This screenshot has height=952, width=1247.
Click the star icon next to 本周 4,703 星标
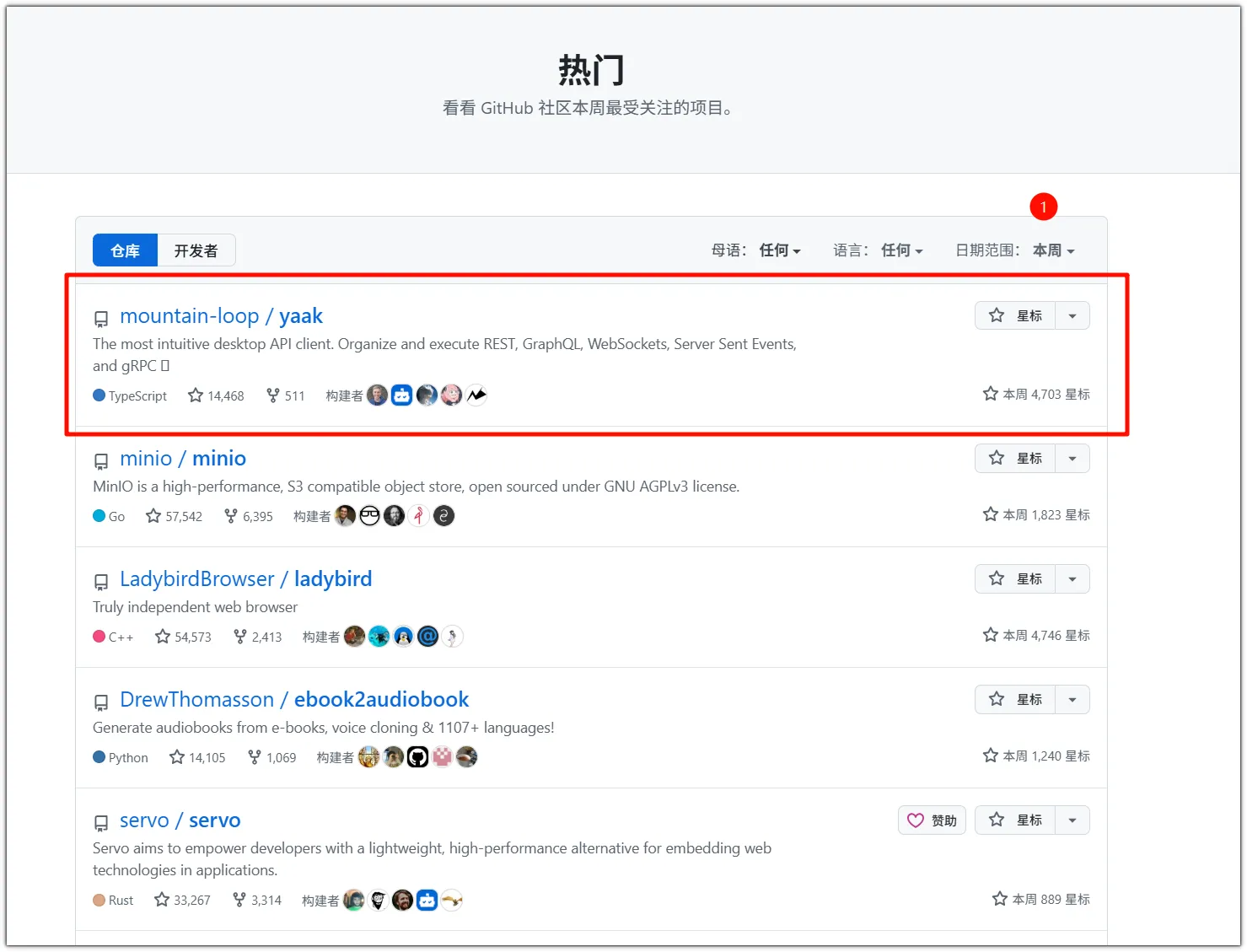[990, 393]
